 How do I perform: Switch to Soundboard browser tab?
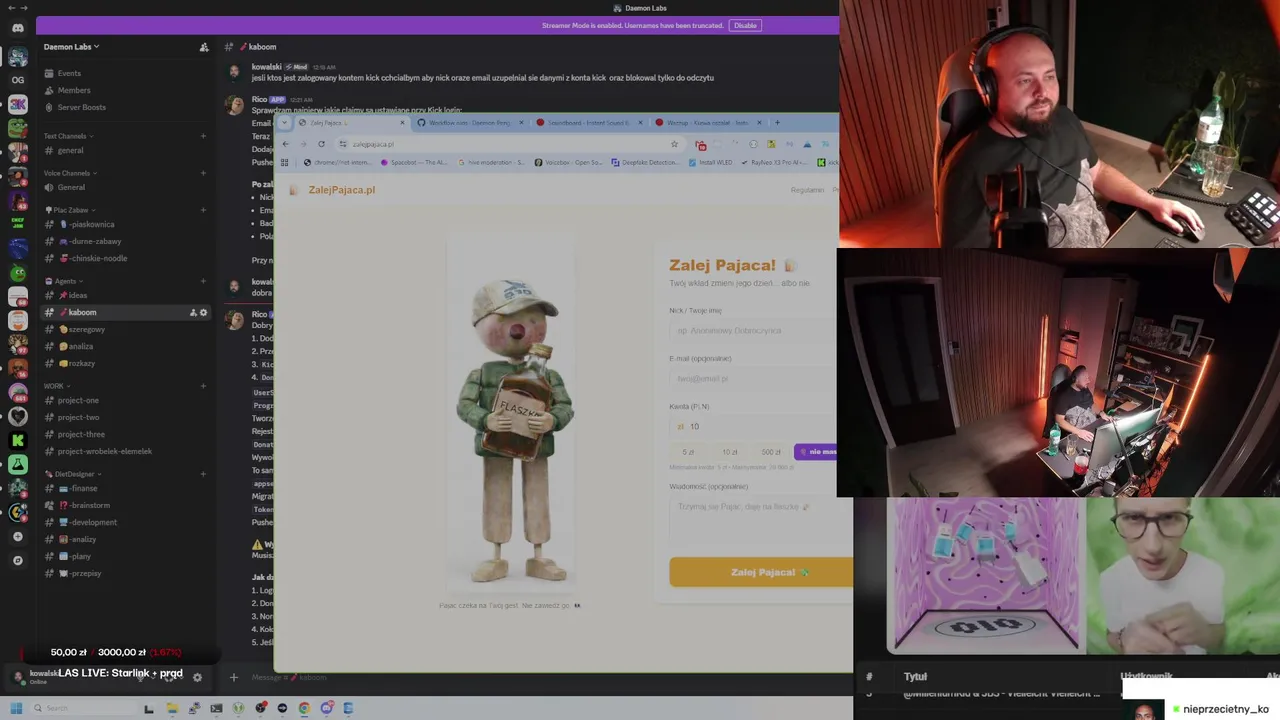point(588,123)
